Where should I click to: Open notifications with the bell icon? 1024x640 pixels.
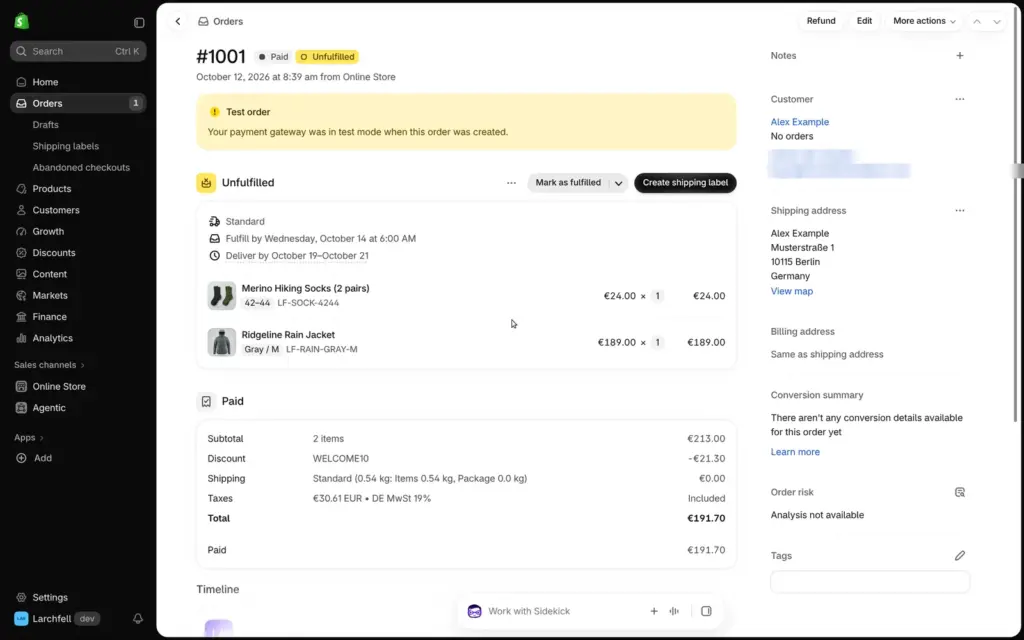point(138,618)
